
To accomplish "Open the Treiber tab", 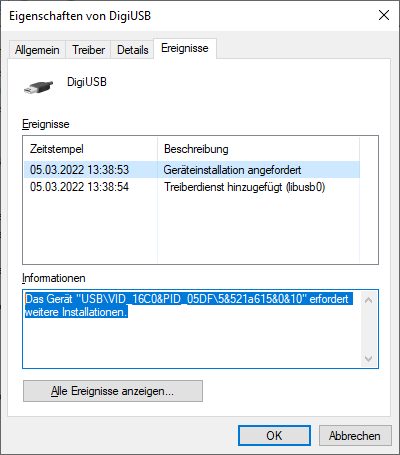I will click(88, 50).
